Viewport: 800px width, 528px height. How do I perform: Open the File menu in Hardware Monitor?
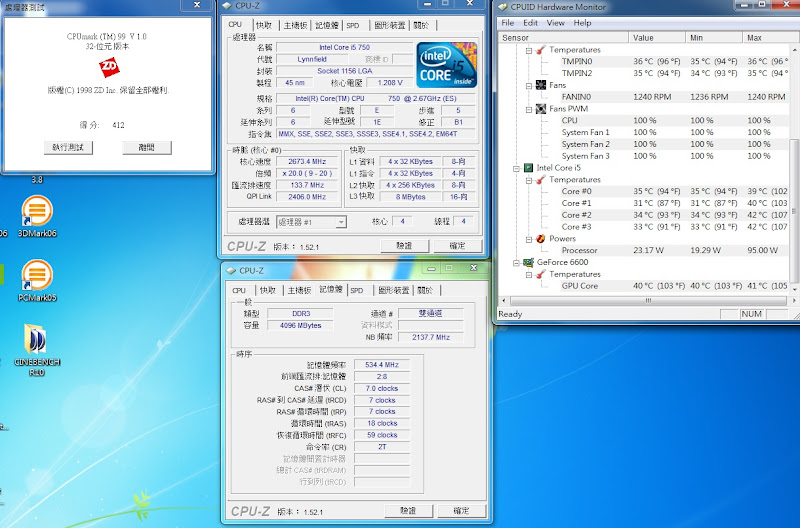pos(508,23)
